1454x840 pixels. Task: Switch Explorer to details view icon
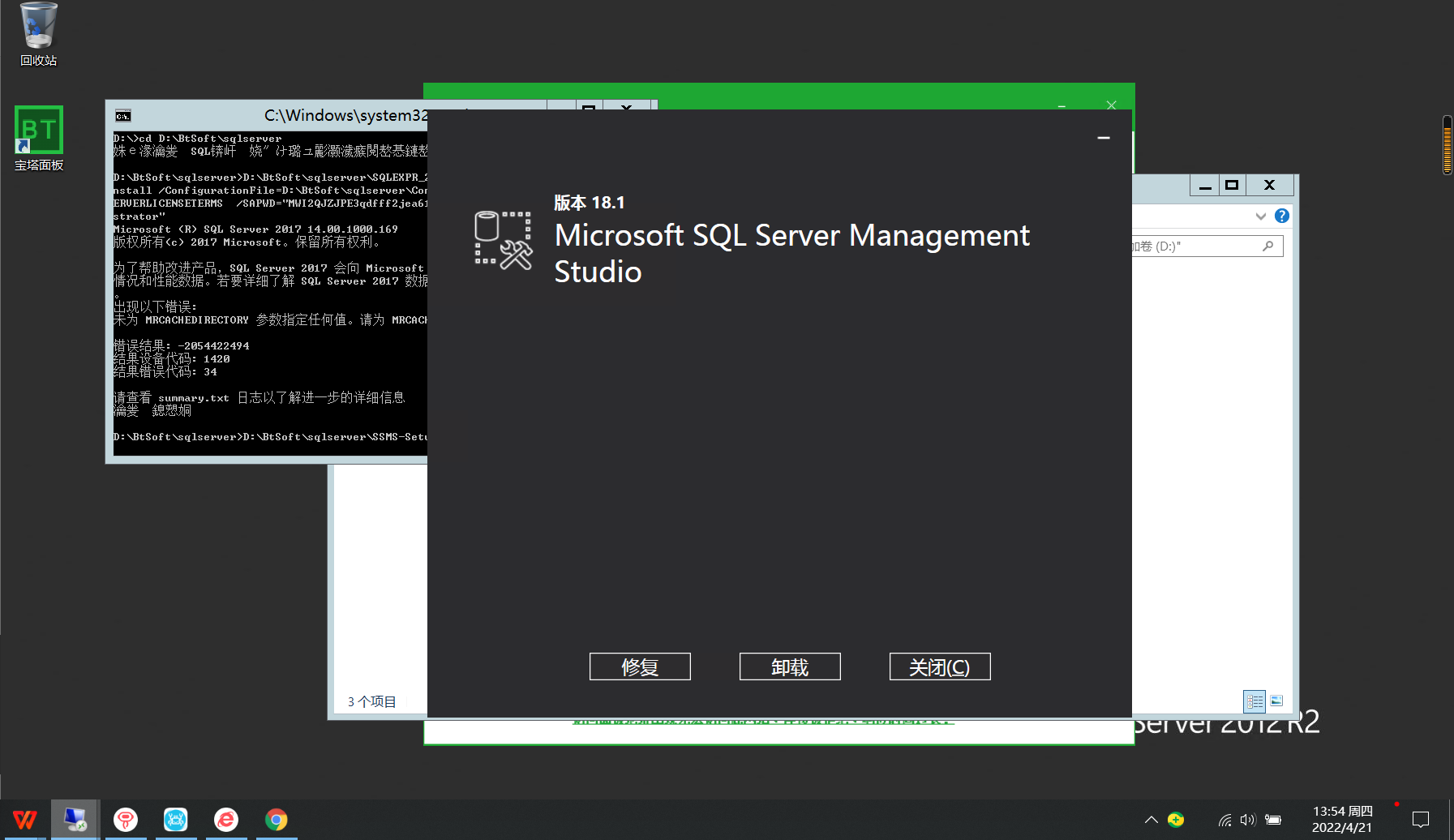pyautogui.click(x=1255, y=701)
